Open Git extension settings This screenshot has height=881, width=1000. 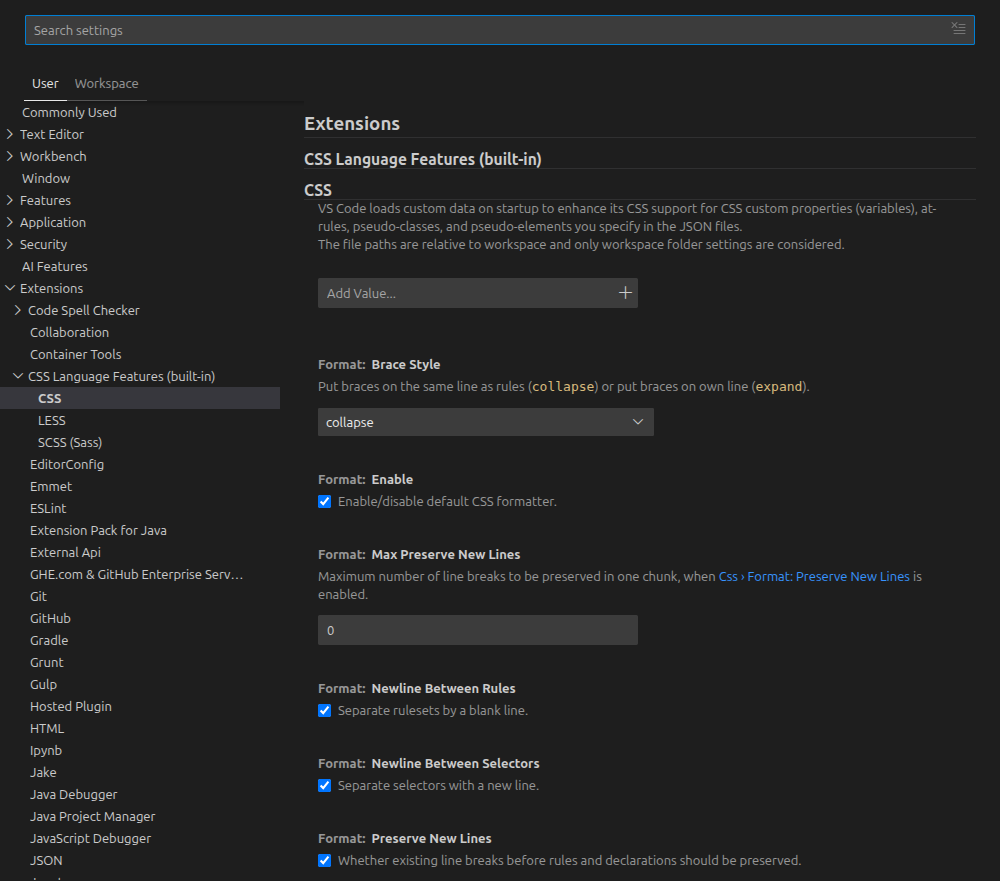pos(38,596)
